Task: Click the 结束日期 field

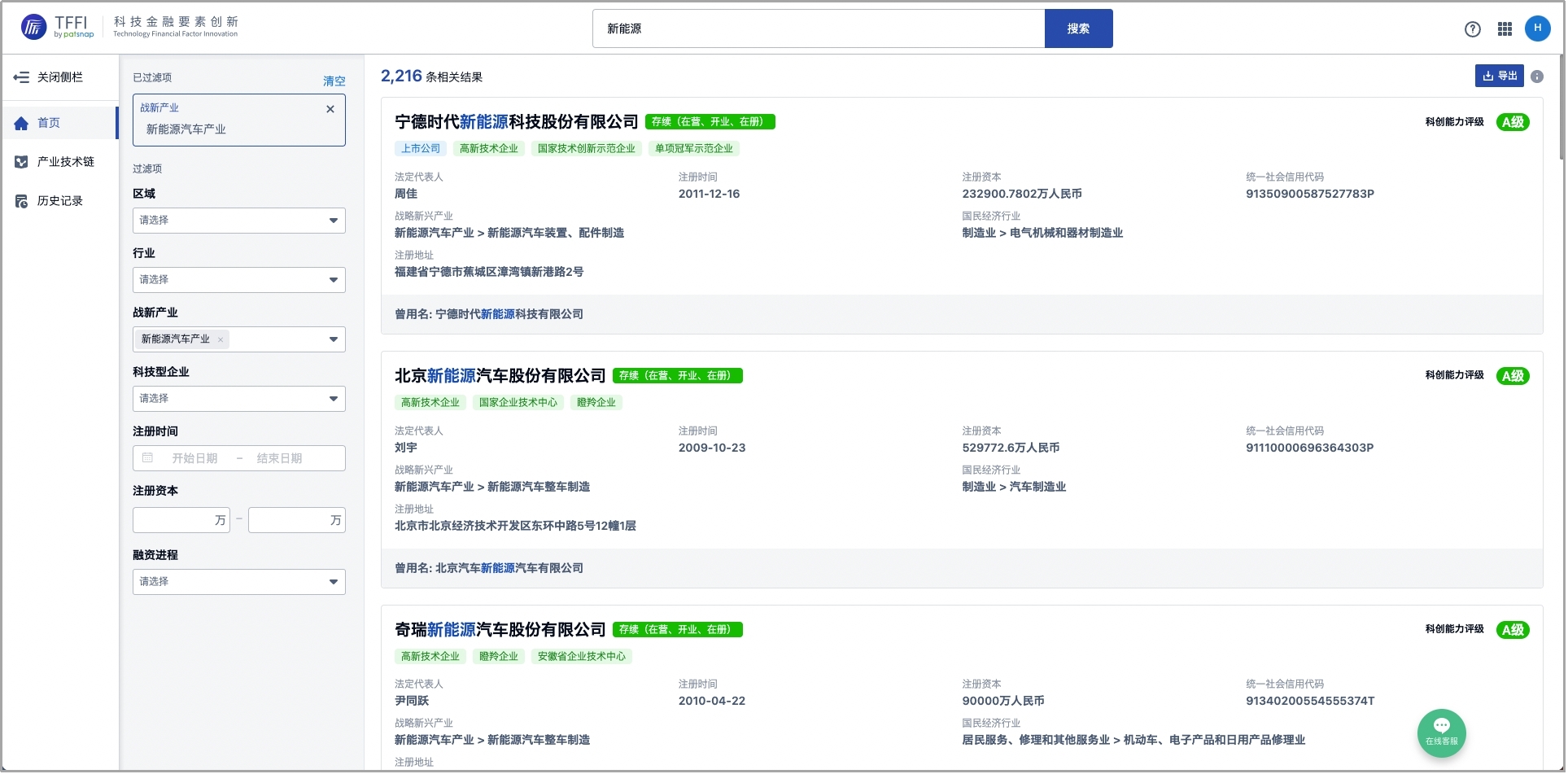Action: 279,458
